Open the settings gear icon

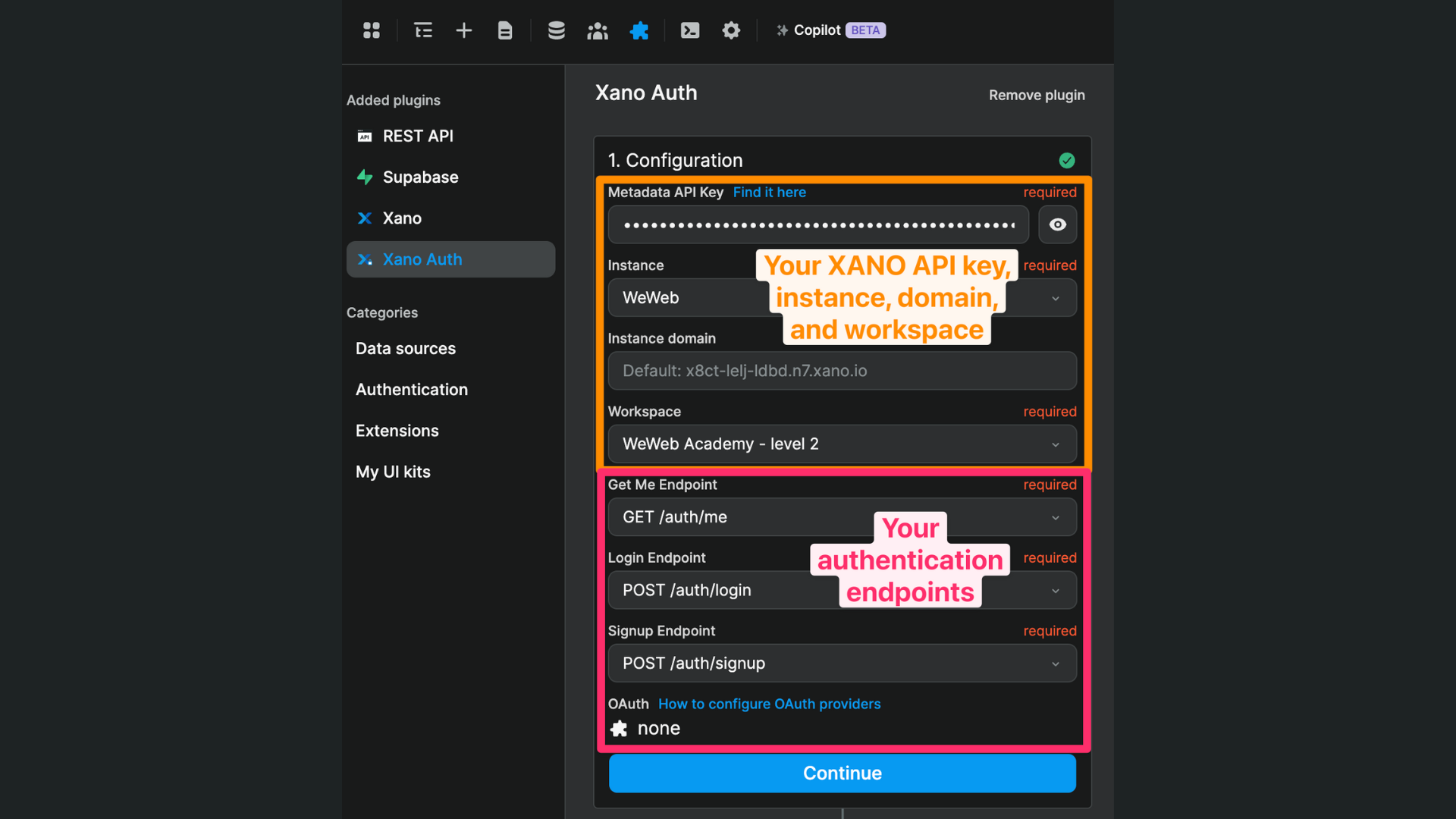[730, 30]
